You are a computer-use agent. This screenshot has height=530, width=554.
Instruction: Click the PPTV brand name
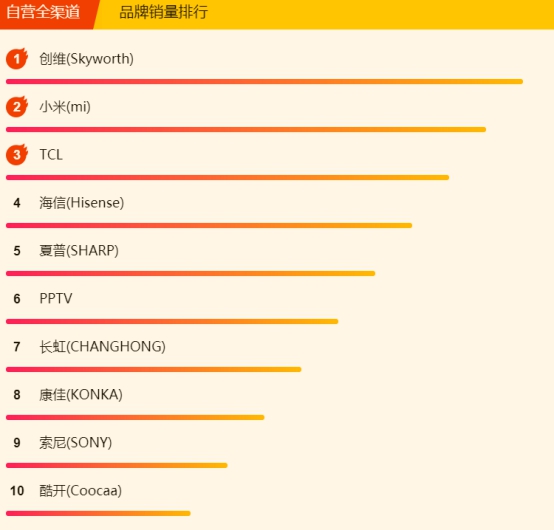click(x=55, y=299)
